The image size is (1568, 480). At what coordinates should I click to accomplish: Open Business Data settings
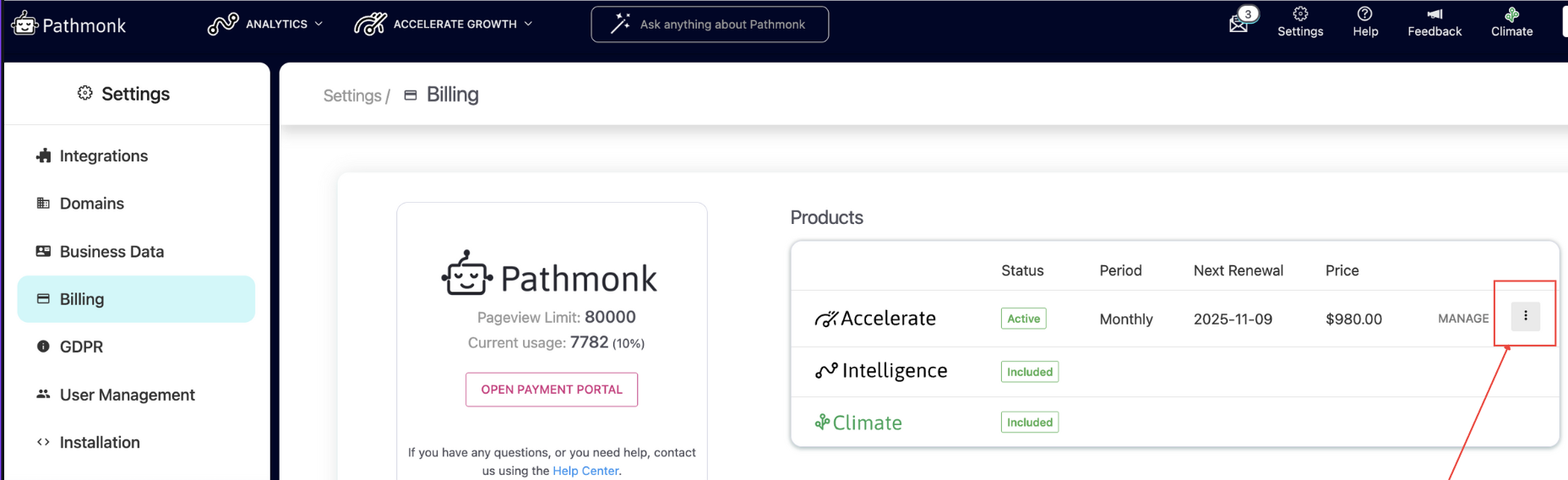point(112,252)
